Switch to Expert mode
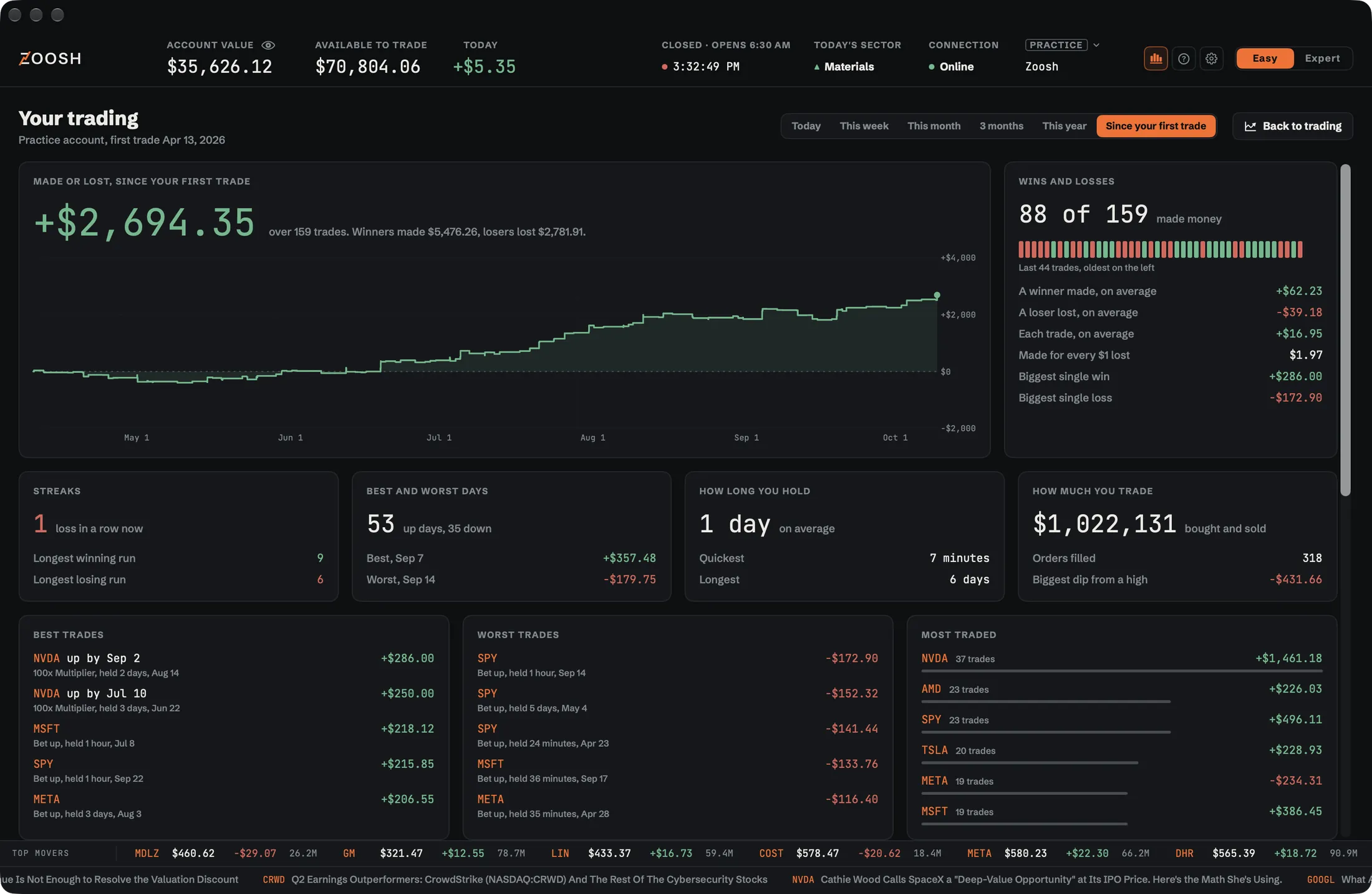Screen dimensions: 1372x894 [x=1322, y=58]
